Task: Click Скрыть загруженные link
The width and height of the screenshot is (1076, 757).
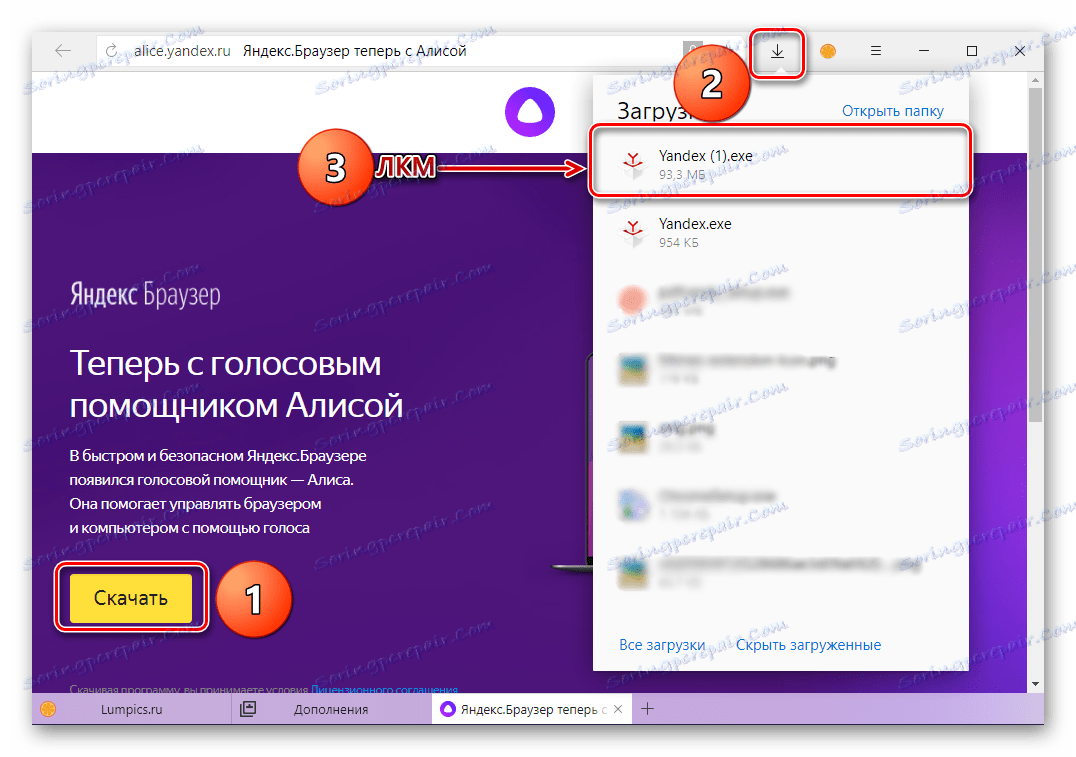Action: coord(808,644)
